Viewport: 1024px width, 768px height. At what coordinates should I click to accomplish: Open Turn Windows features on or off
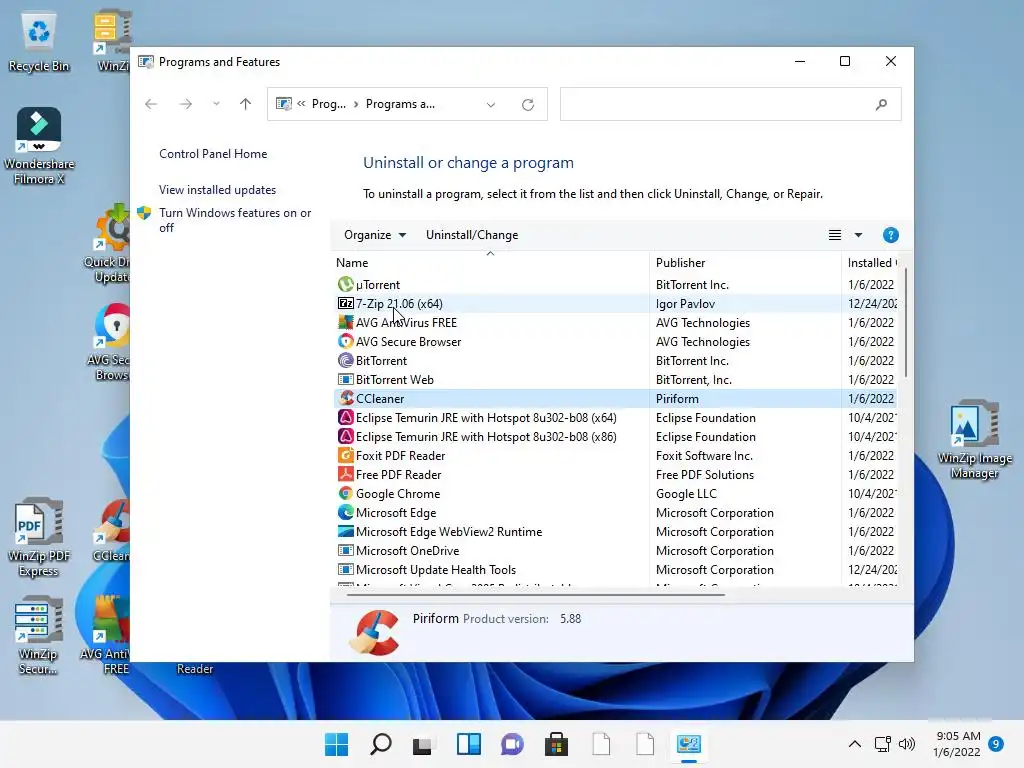[235, 220]
